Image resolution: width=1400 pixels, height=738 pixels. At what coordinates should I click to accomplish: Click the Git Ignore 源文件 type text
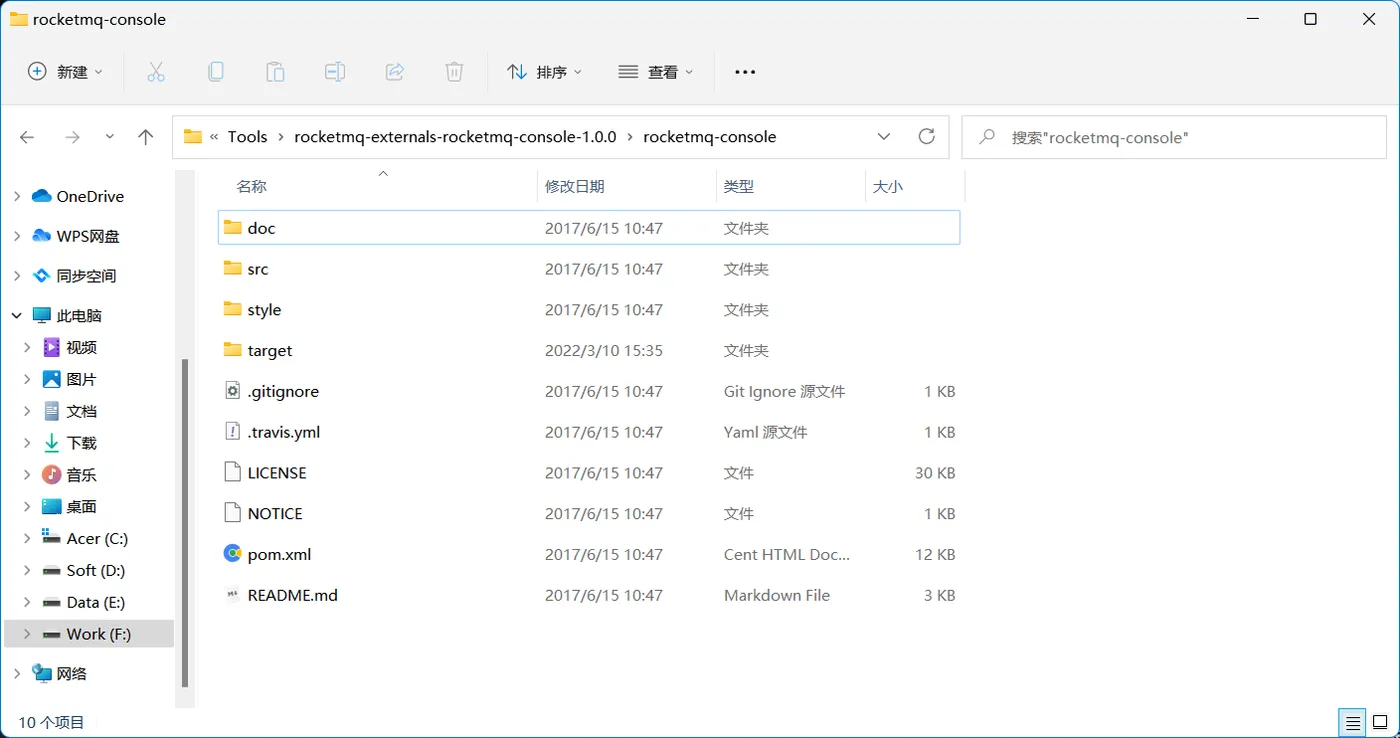pos(785,392)
